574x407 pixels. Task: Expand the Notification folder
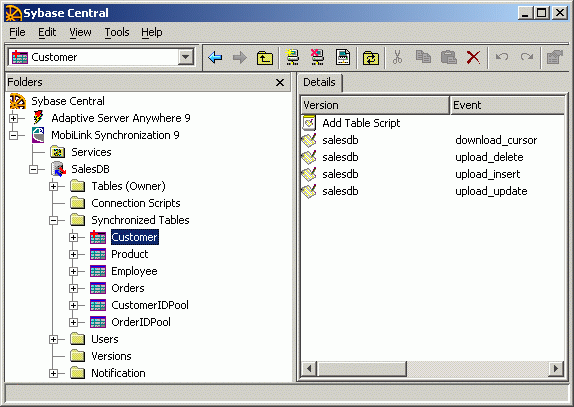pyautogui.click(x=53, y=373)
